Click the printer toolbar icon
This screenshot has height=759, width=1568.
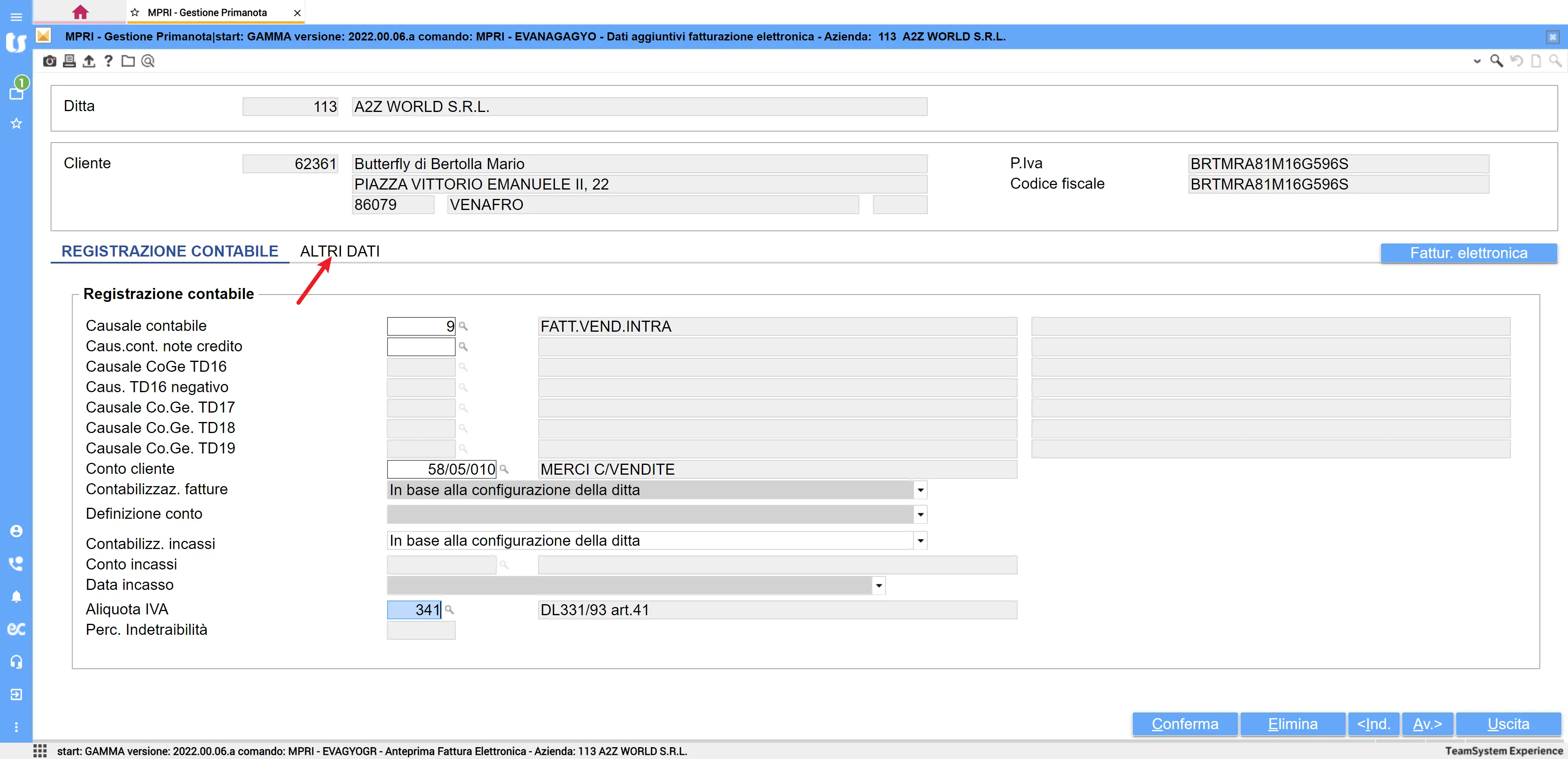69,61
